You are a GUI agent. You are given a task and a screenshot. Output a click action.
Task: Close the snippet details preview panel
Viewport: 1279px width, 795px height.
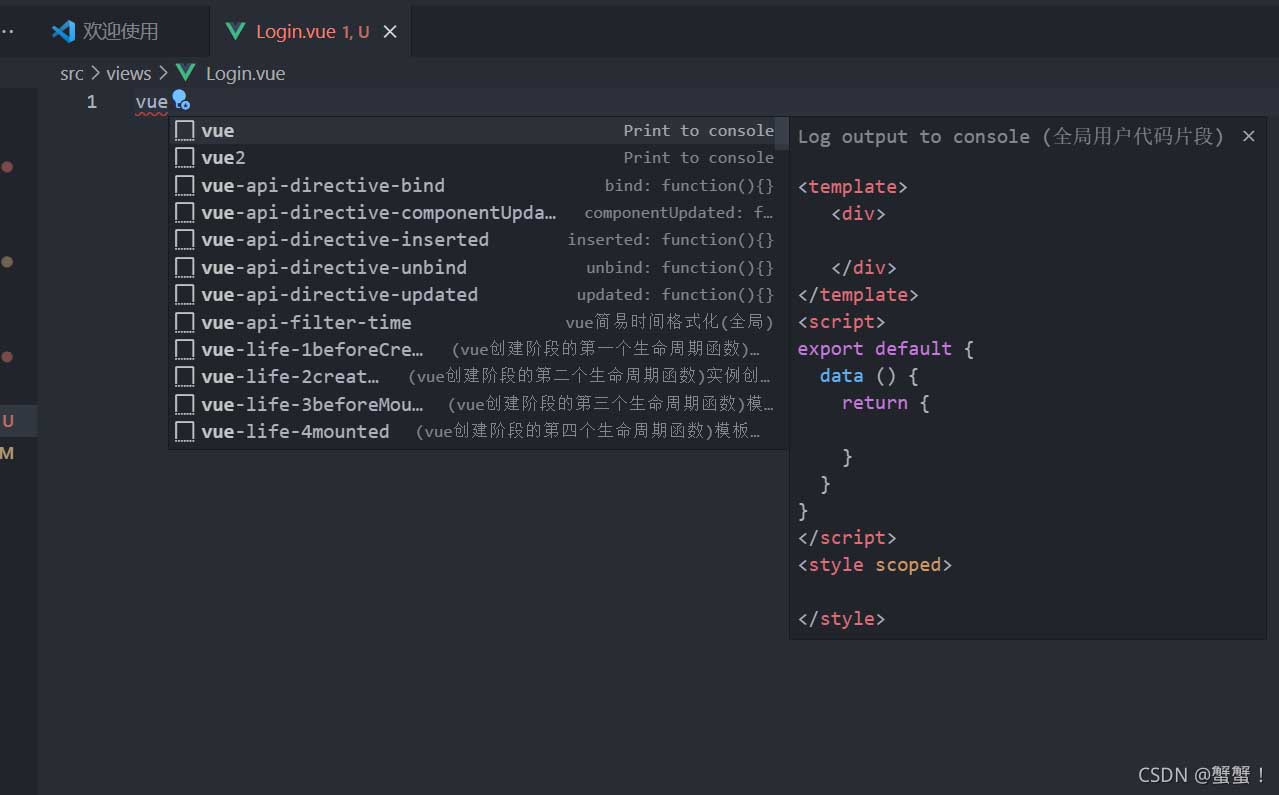1248,136
